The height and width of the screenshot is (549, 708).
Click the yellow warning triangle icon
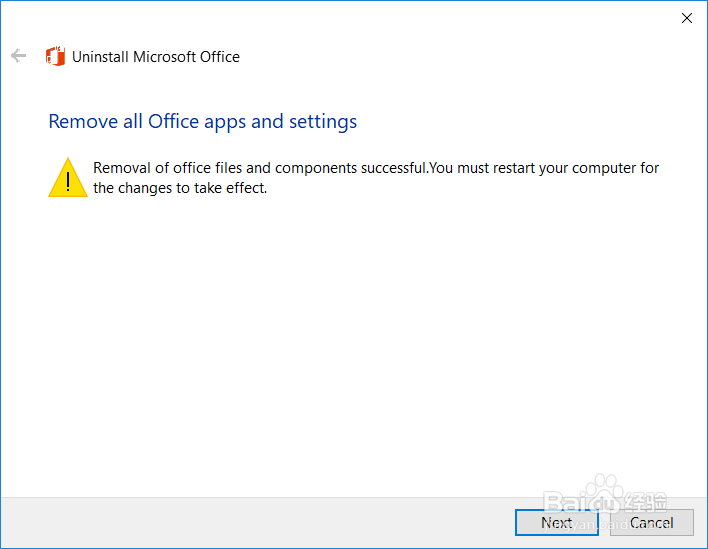click(x=68, y=177)
